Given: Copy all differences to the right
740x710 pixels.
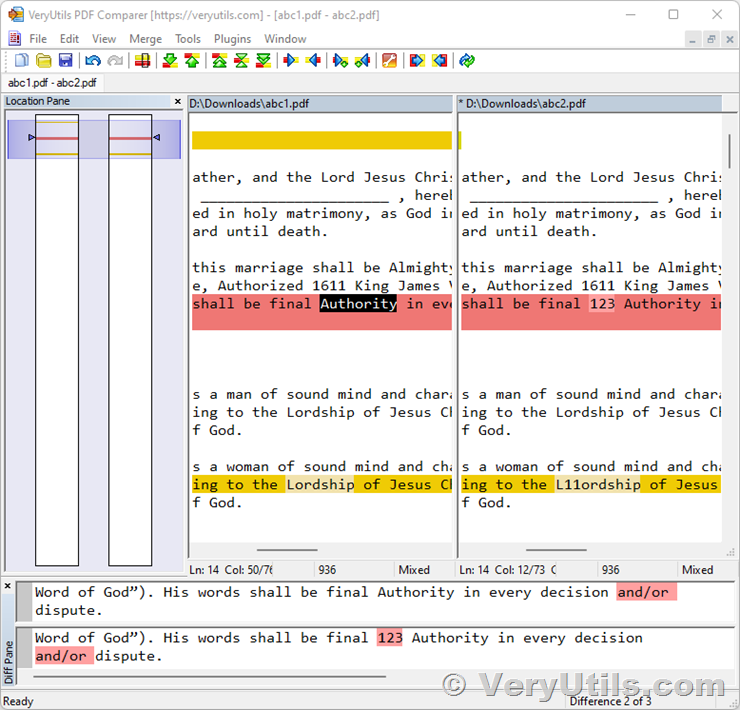Looking at the screenshot, I should click(417, 60).
